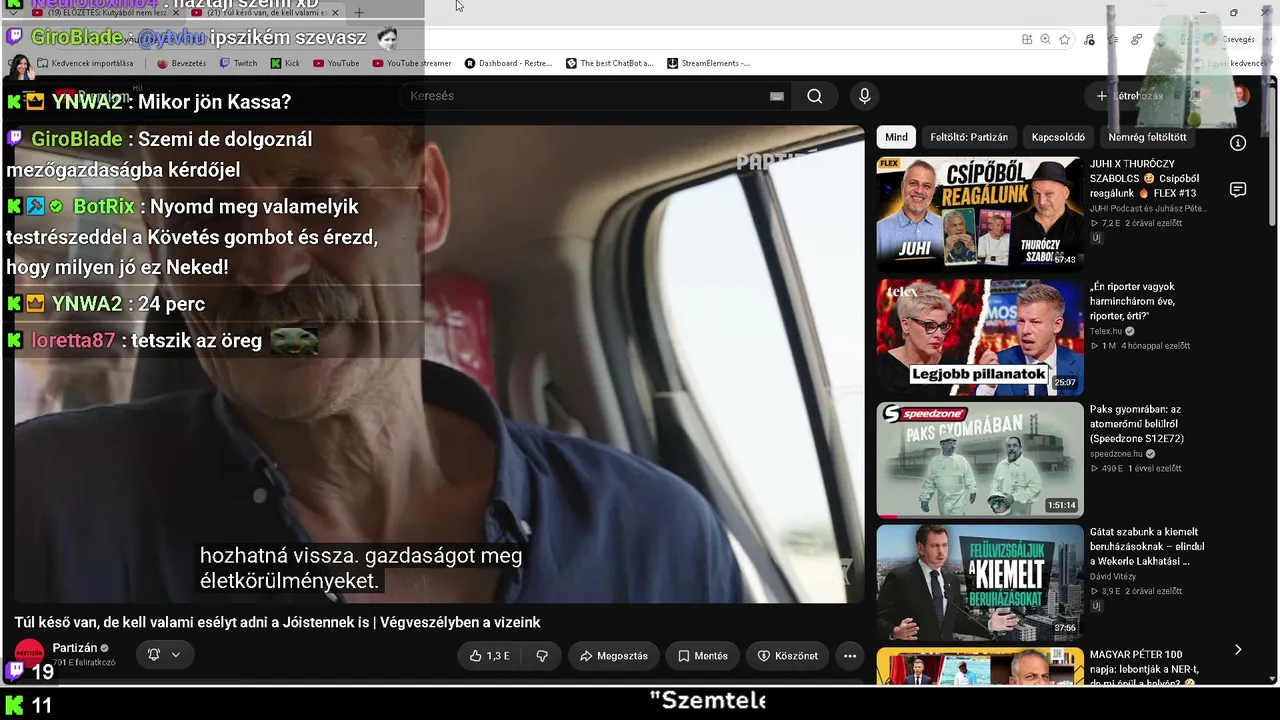Open the media control music note icon
Screen dimensions: 1280x720
coord(1089,39)
